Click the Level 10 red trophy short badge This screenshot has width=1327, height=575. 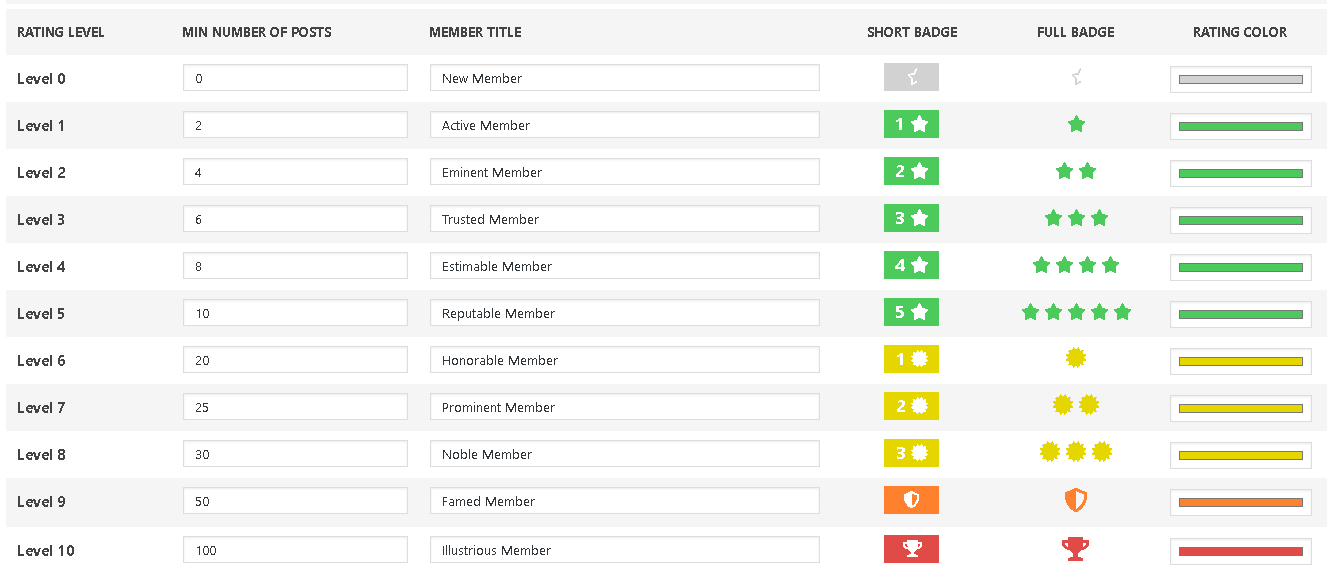(911, 549)
